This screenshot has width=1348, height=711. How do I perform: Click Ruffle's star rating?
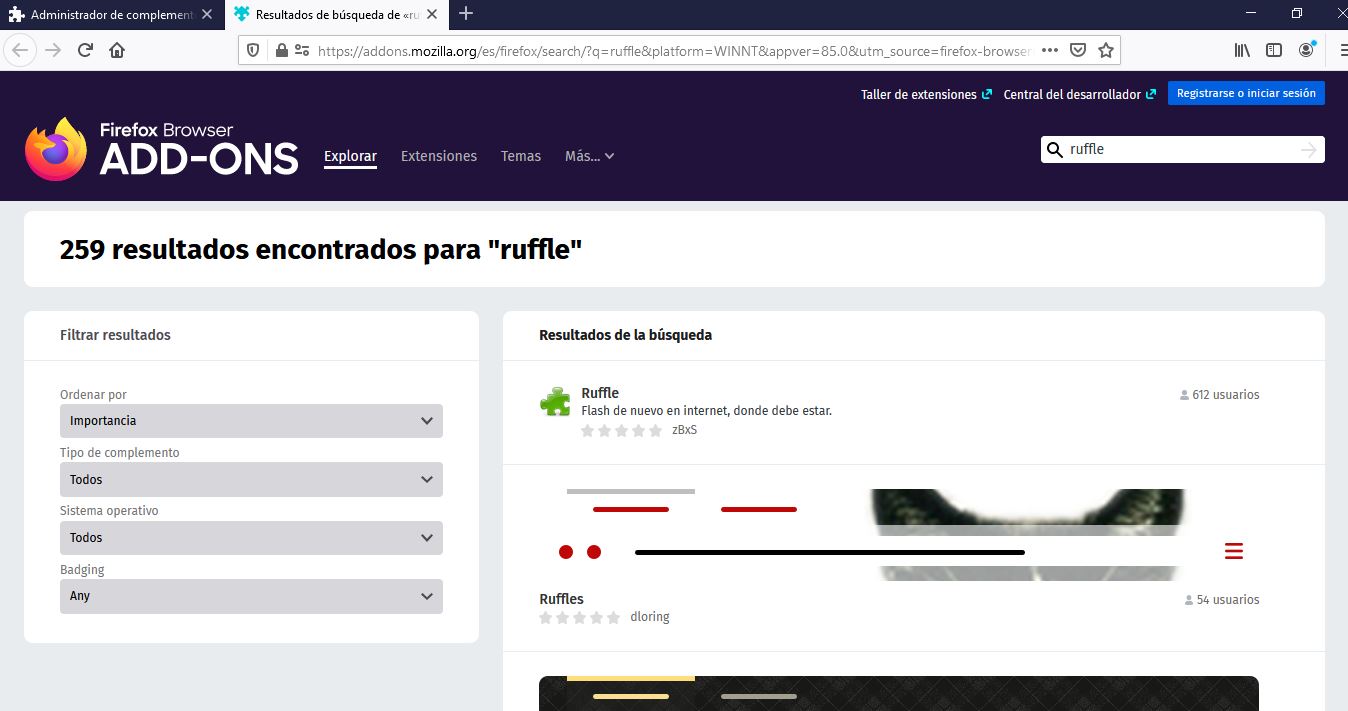click(621, 430)
